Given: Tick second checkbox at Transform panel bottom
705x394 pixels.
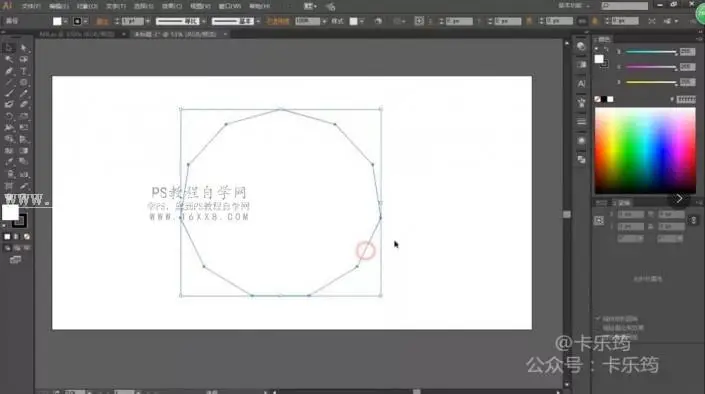Looking at the screenshot, I should (x=598, y=327).
